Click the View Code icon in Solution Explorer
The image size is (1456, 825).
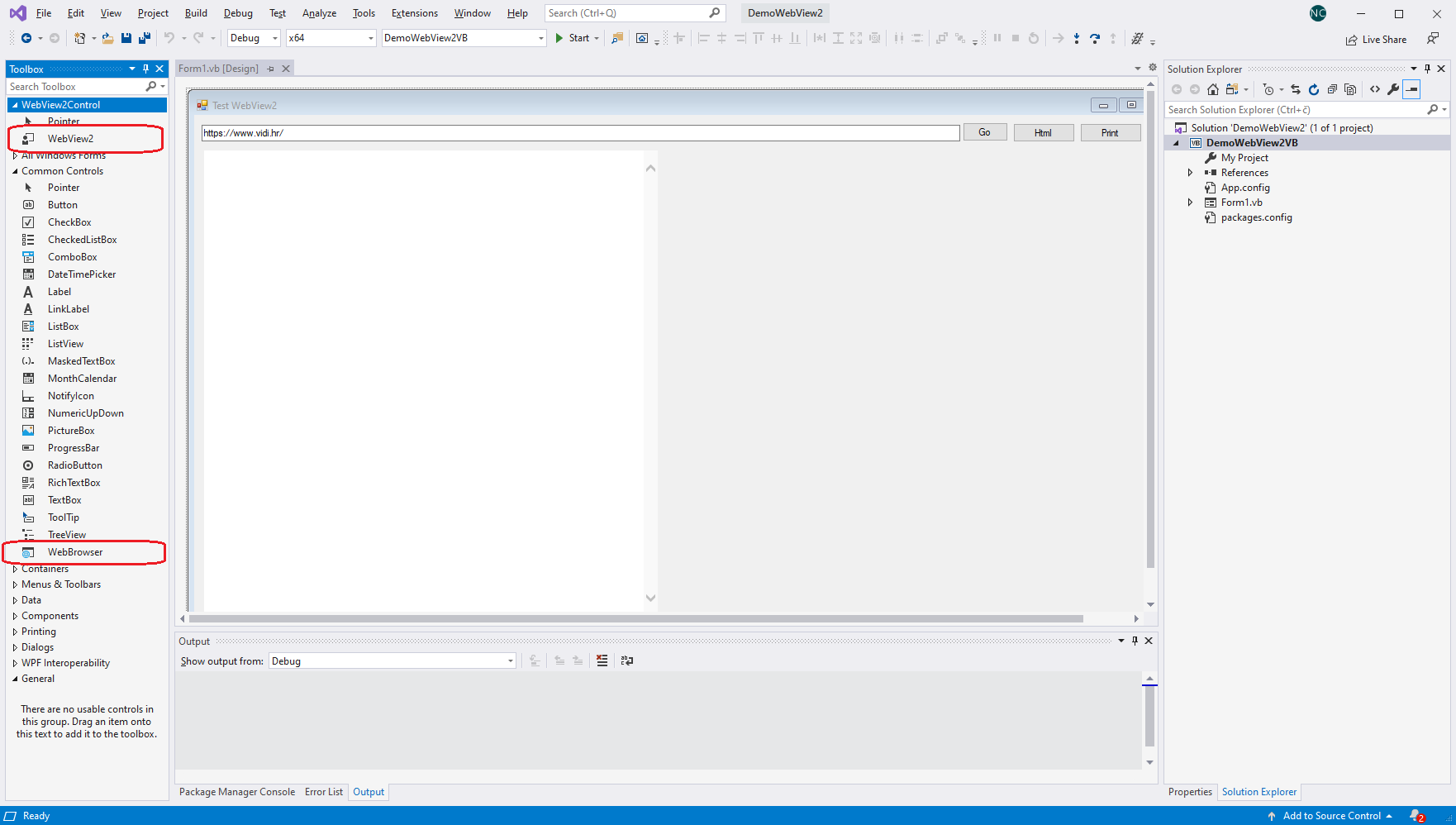coord(1375,89)
